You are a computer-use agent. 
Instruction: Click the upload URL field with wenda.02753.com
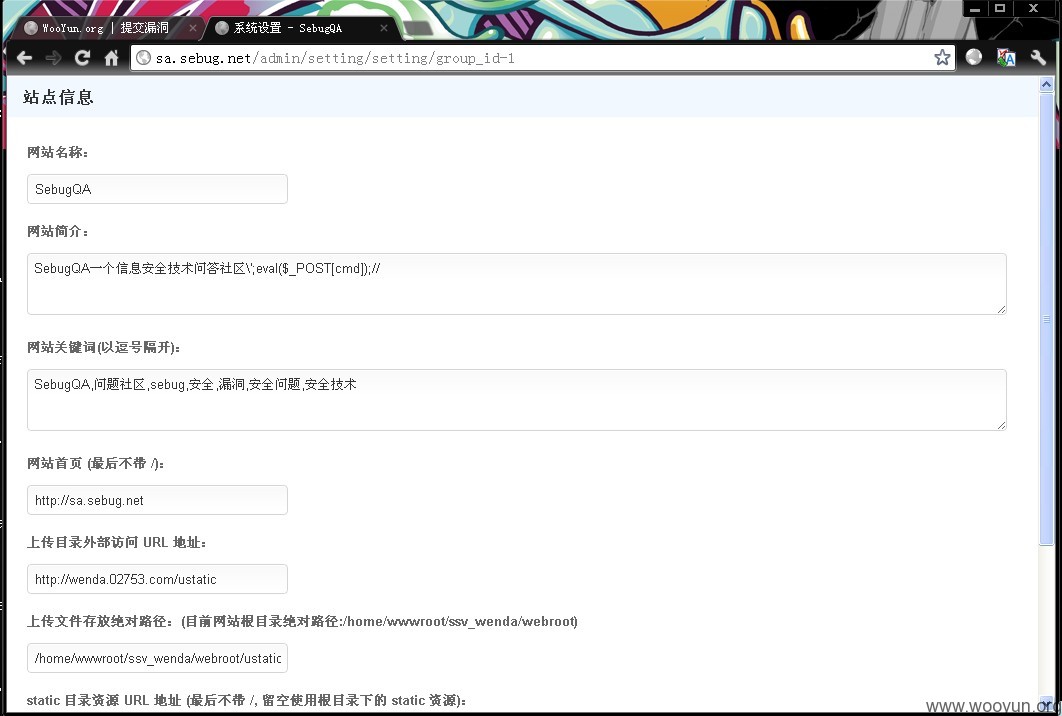157,579
